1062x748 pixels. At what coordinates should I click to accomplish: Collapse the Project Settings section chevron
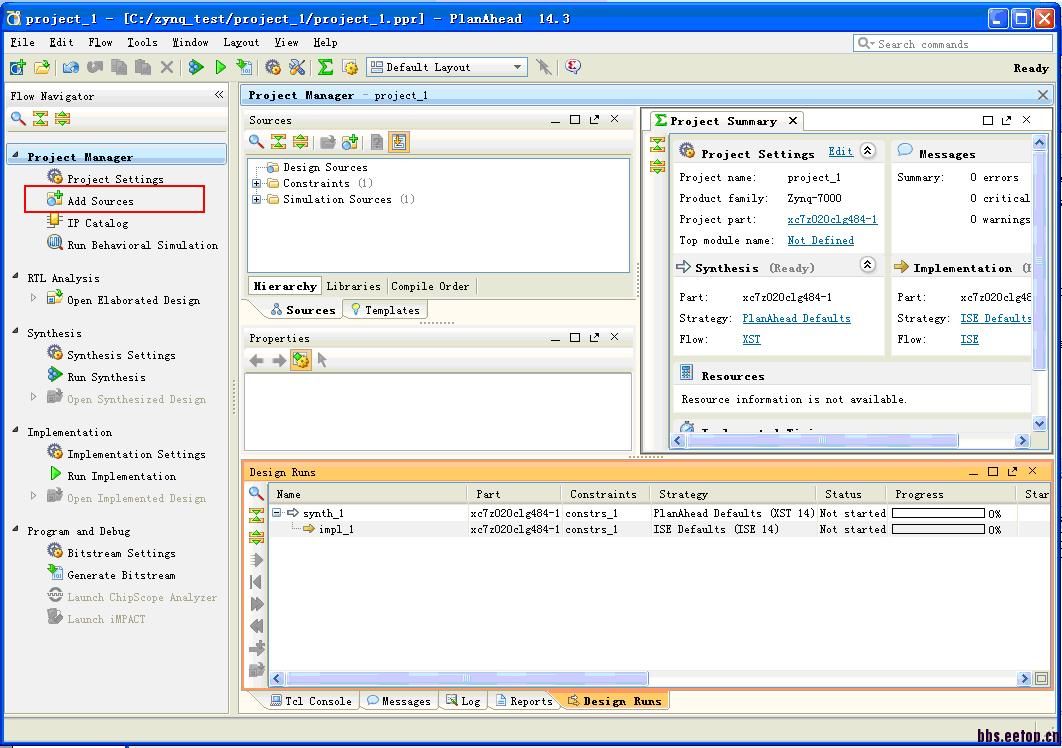(867, 151)
